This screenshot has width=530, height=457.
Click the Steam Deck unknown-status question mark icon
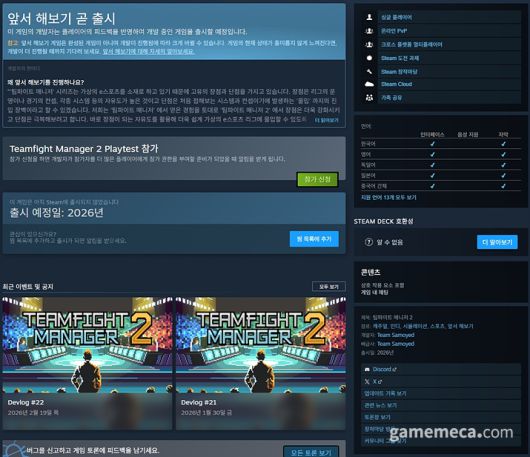[x=368, y=242]
